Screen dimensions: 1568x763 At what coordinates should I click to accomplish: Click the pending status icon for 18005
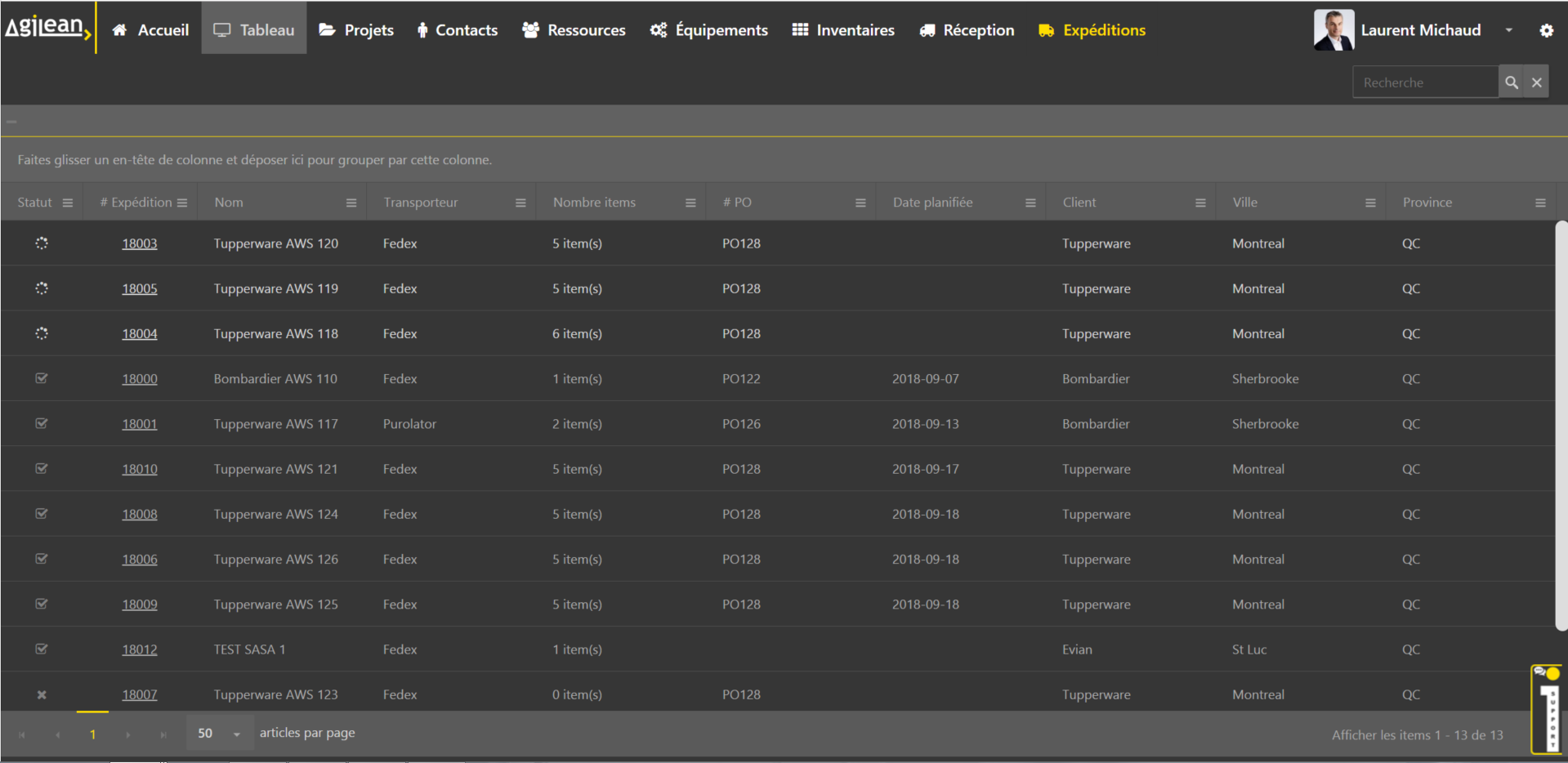(42, 288)
